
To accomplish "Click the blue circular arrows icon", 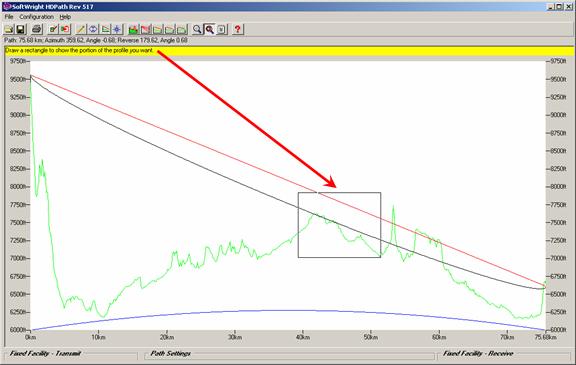I will pos(93,29).
